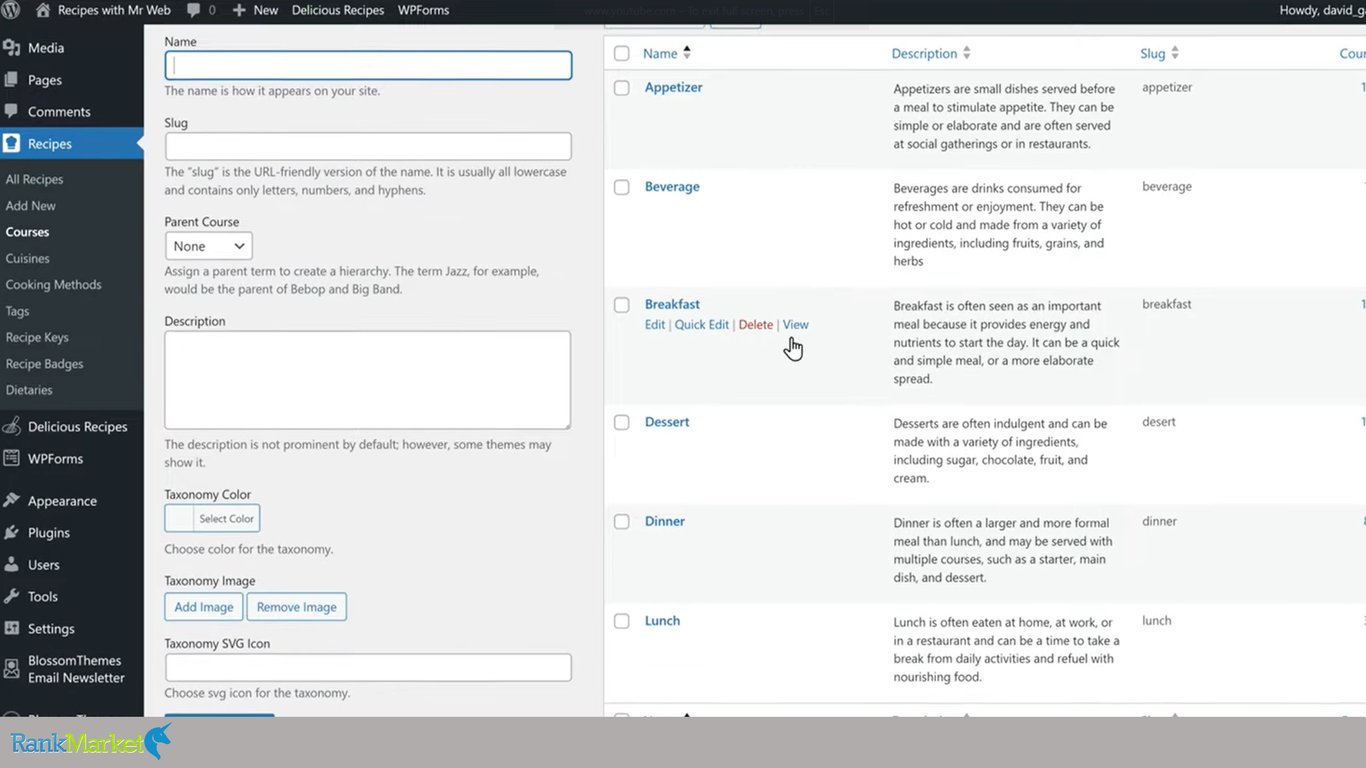Screen dimensions: 1366x768
Task: Sort by Slug column arrows
Action: pos(1175,53)
